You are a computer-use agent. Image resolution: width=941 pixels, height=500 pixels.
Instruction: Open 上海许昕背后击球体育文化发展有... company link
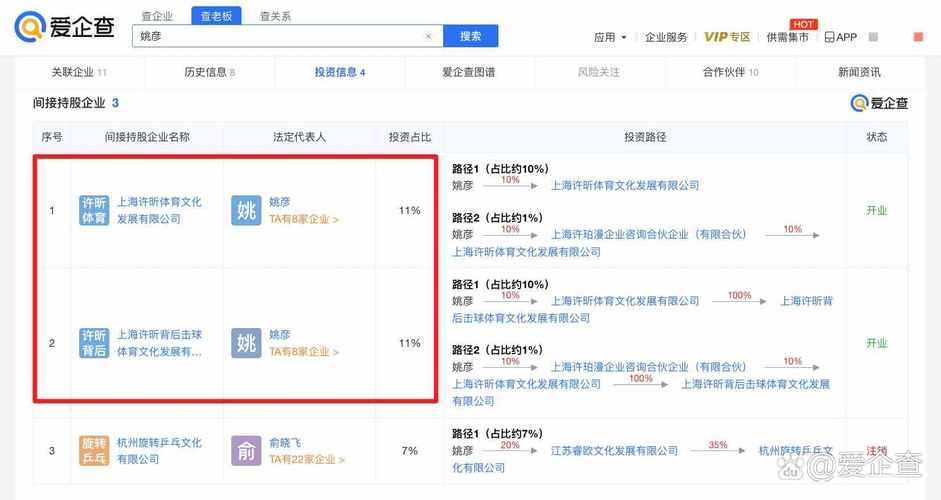[x=159, y=343]
